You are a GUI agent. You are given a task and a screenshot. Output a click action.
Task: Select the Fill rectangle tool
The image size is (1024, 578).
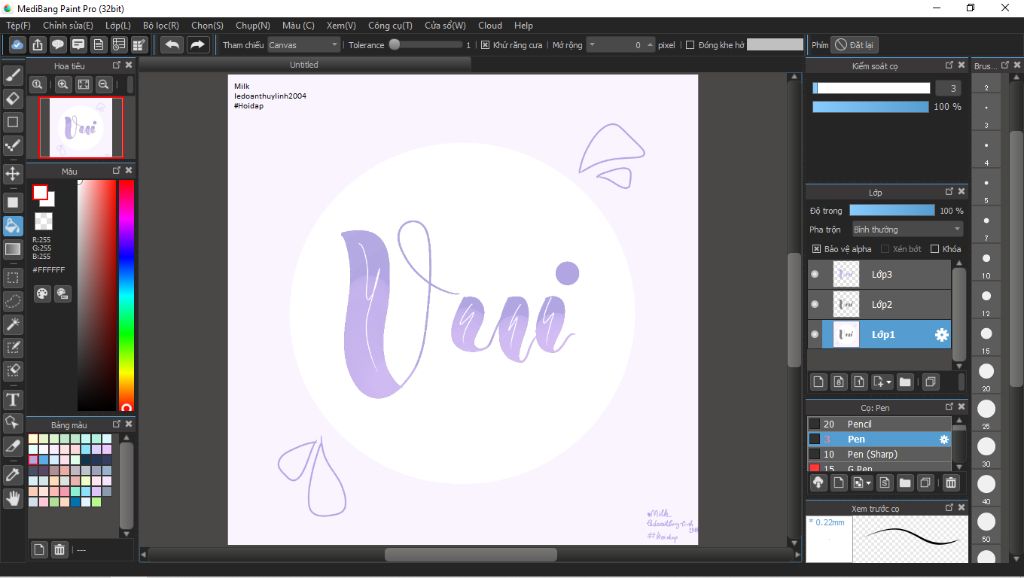tap(12, 202)
